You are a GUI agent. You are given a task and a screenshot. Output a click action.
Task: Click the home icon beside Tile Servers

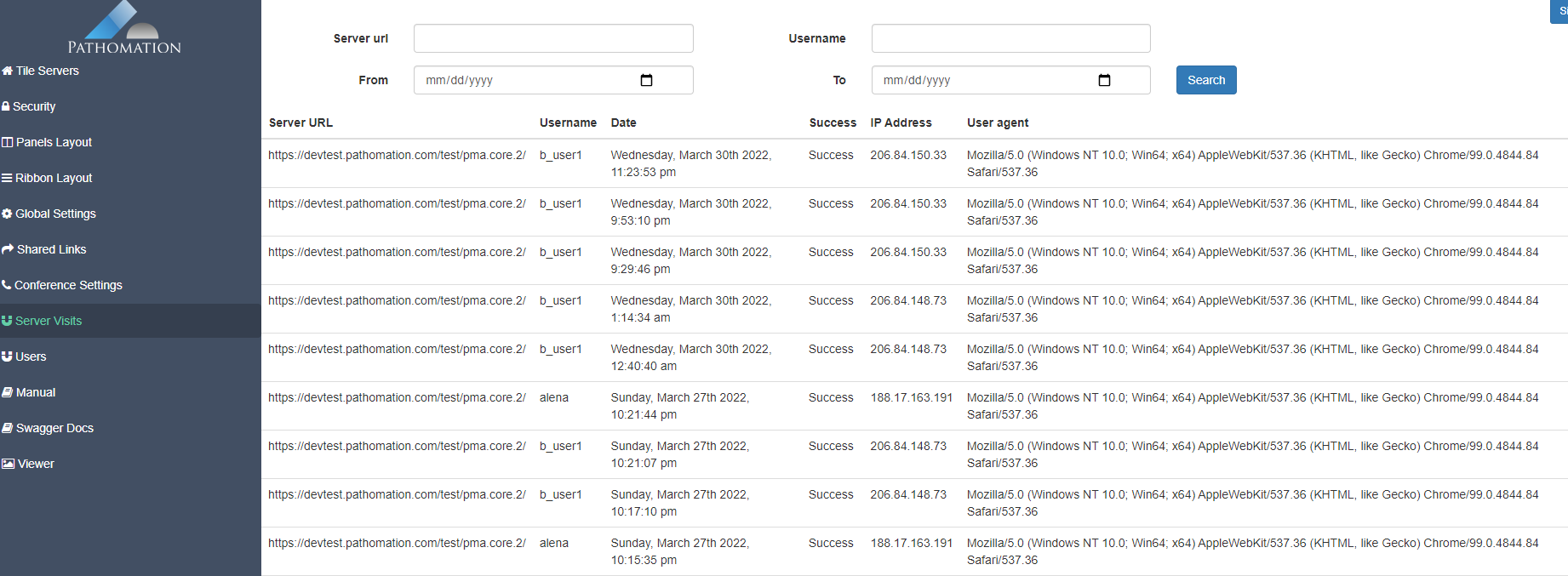point(7,71)
